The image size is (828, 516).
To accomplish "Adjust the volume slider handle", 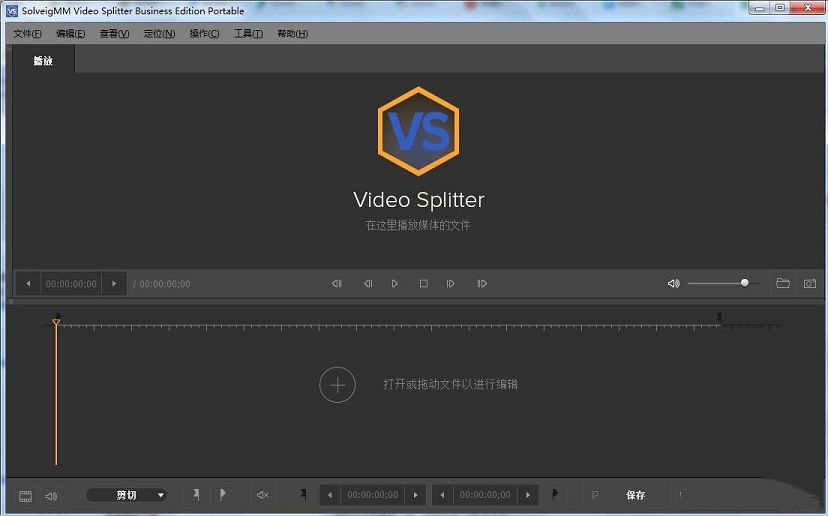I will pos(745,283).
